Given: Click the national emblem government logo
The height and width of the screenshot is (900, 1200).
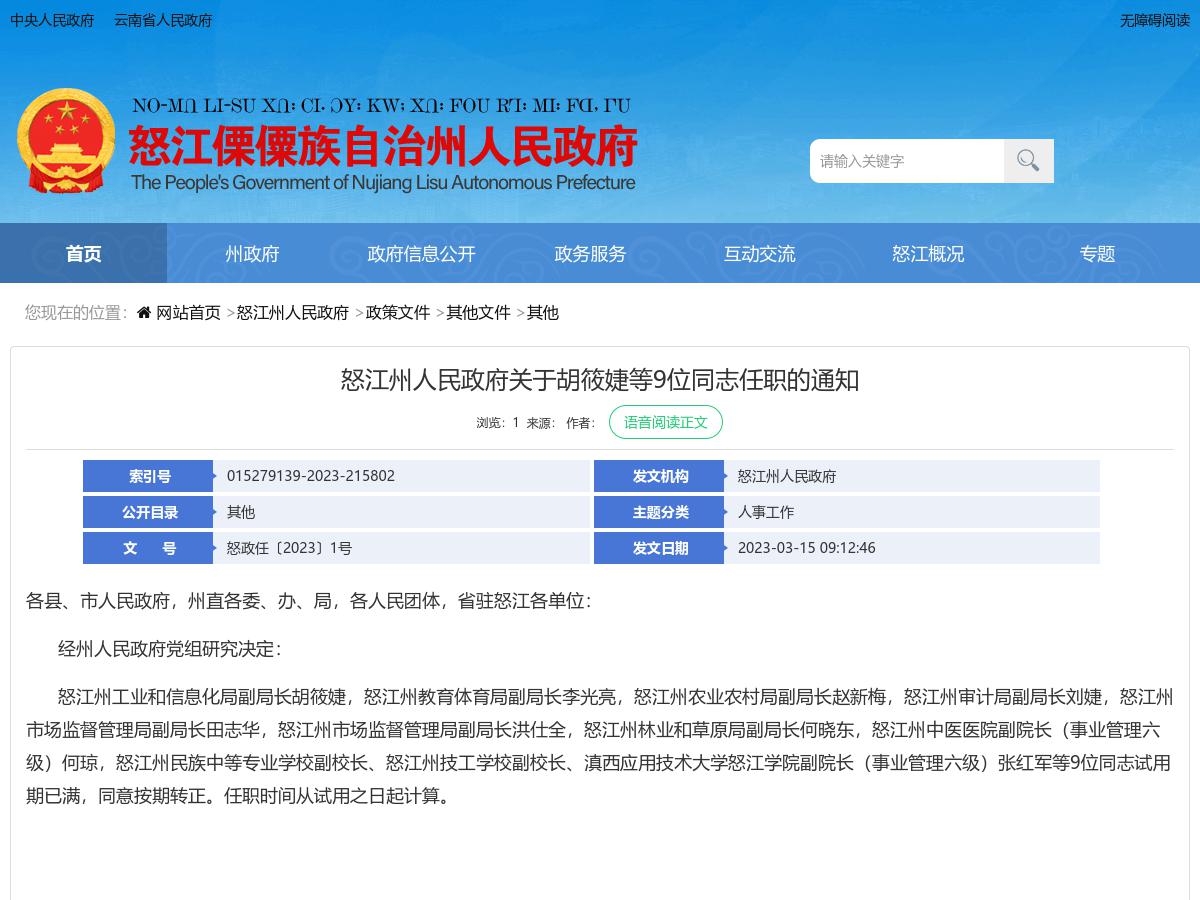Looking at the screenshot, I should pos(66,140).
